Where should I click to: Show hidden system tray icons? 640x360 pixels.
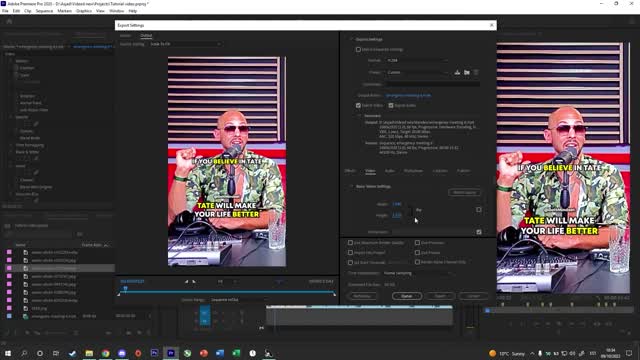(x=532, y=353)
